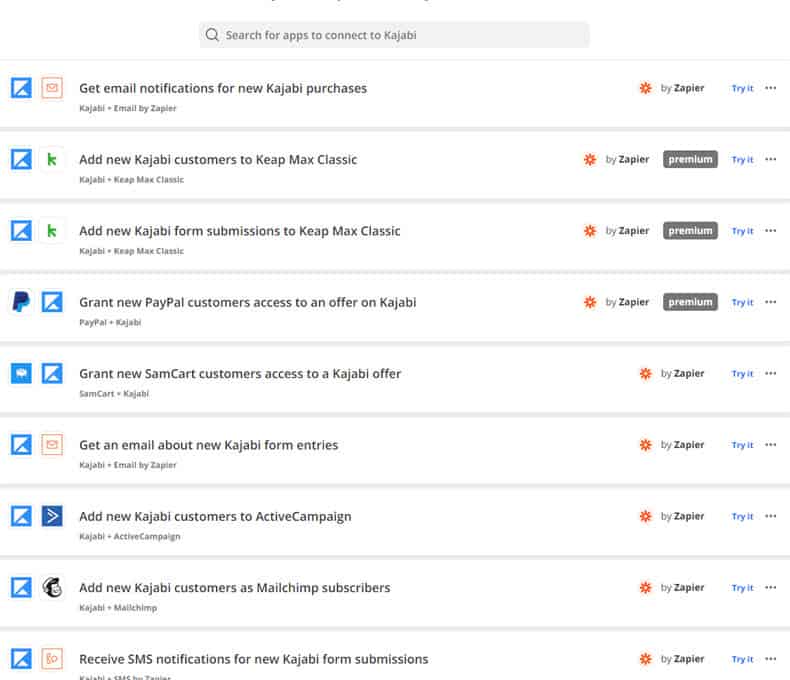Image resolution: width=790 pixels, height=680 pixels.
Task: Click Mailchimp icon in Mailchimp subscribers row
Action: click(x=52, y=587)
